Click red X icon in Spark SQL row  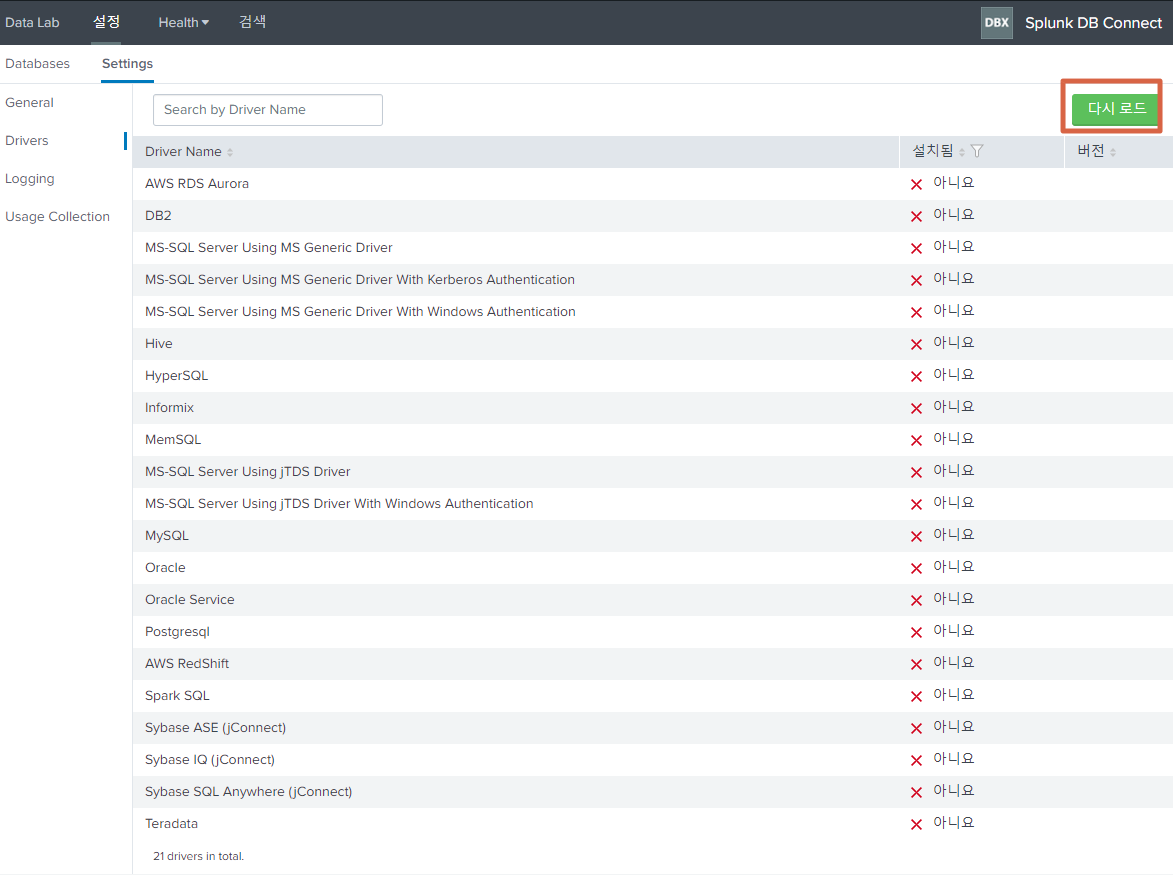click(916, 696)
